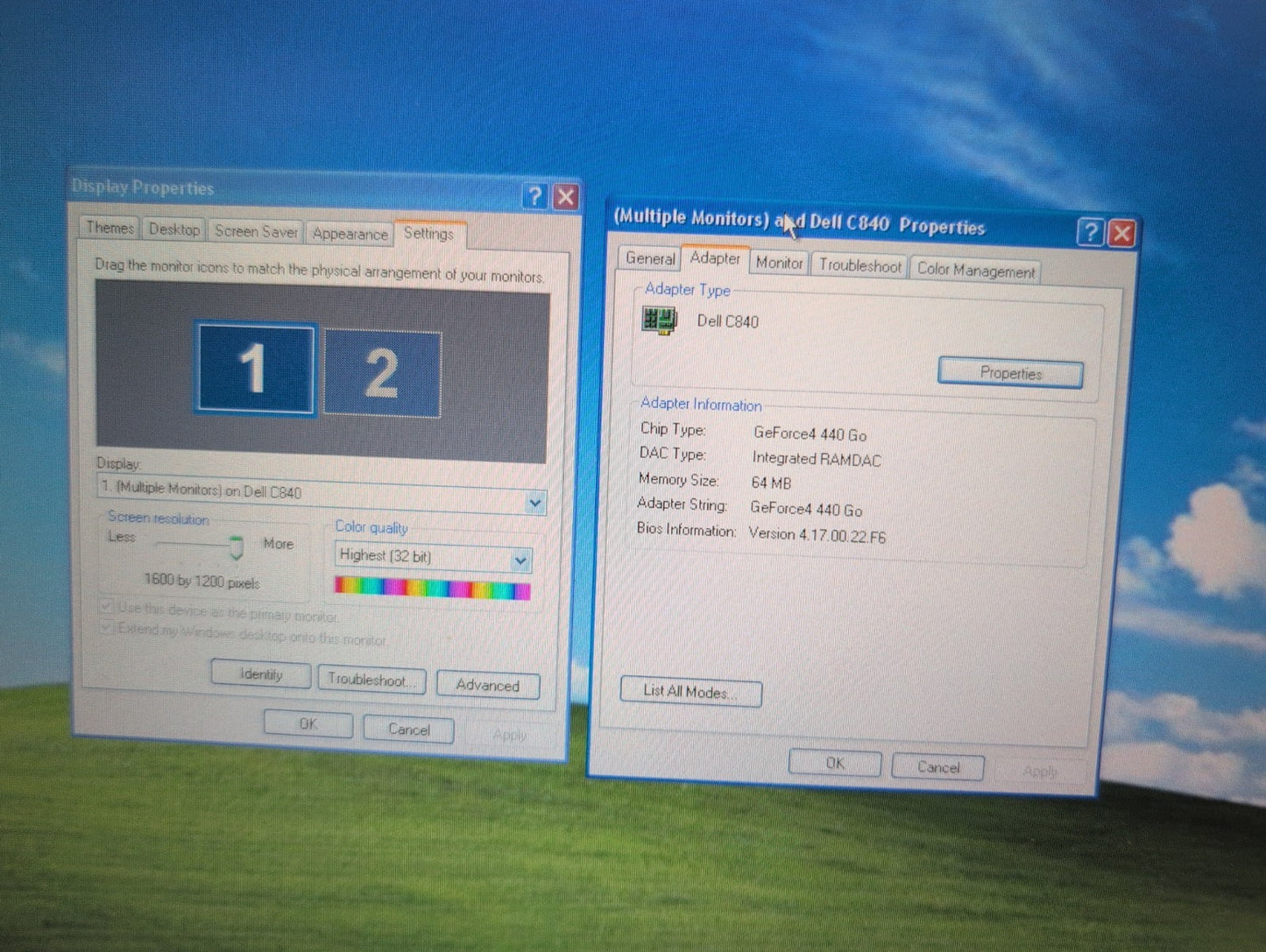Screen dimensions: 1266x952
Task: Expand the Color quality dropdown
Action: coord(520,560)
